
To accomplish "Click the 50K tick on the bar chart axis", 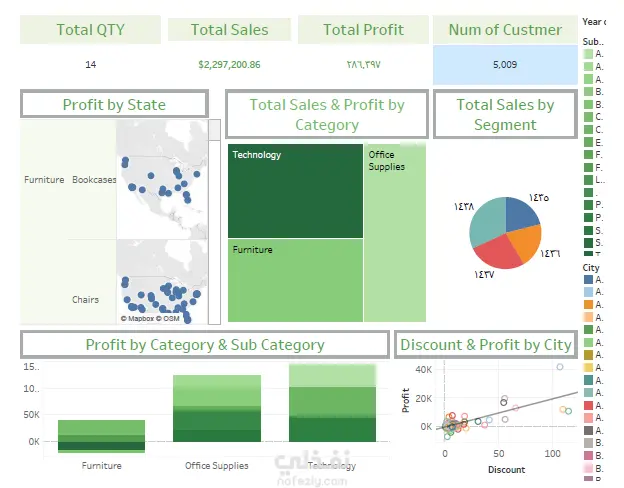I will 31,415.
